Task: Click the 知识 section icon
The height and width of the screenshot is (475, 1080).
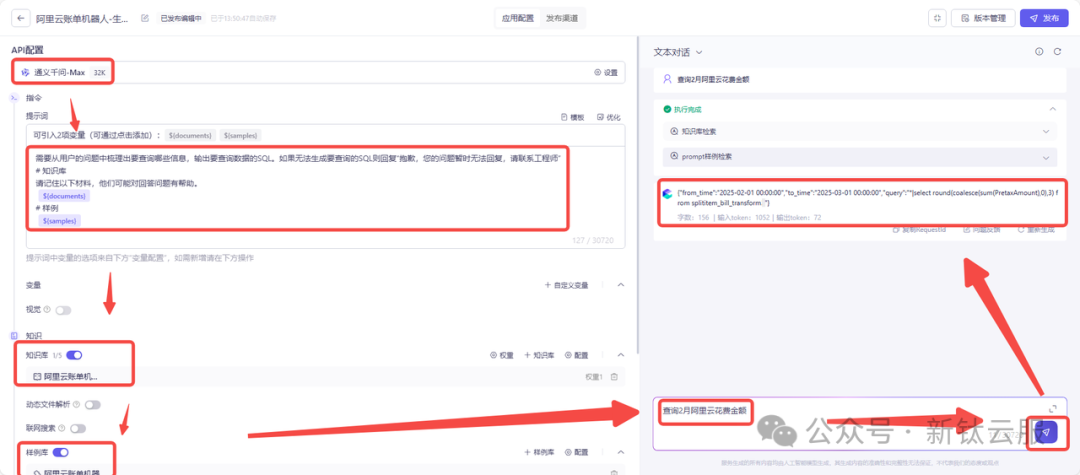Action: 13,336
